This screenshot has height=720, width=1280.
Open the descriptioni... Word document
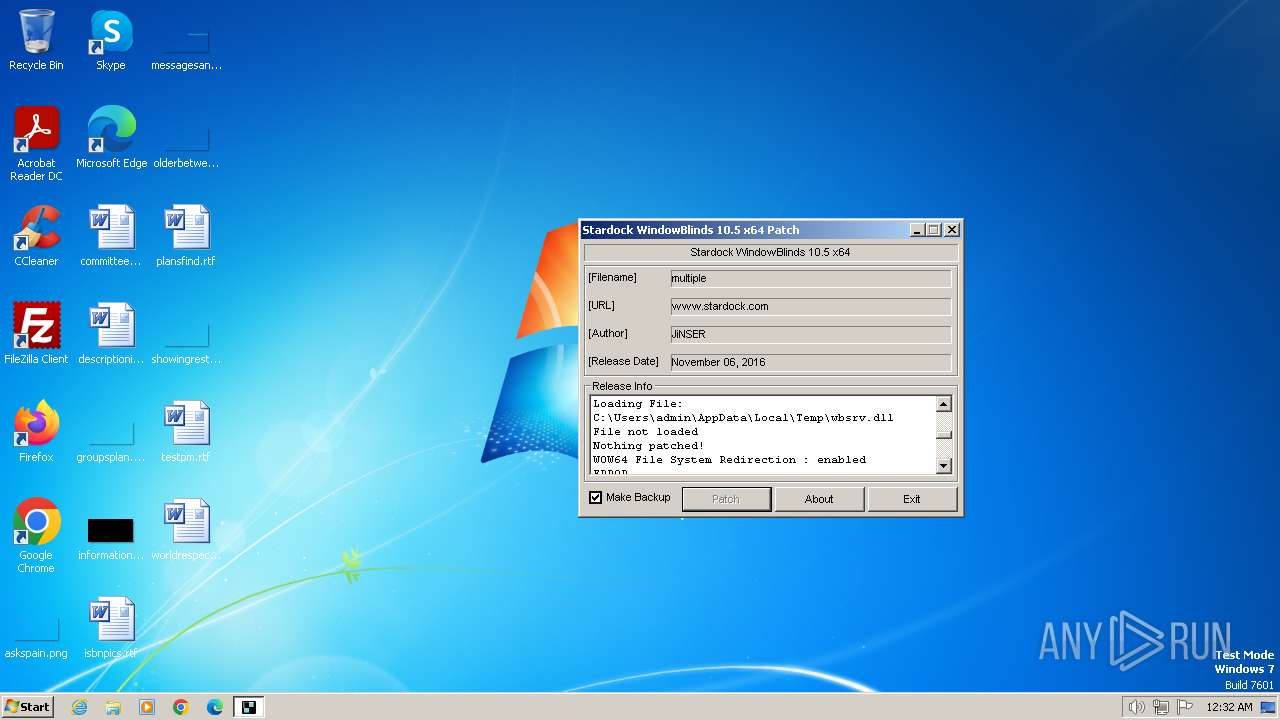click(x=111, y=333)
